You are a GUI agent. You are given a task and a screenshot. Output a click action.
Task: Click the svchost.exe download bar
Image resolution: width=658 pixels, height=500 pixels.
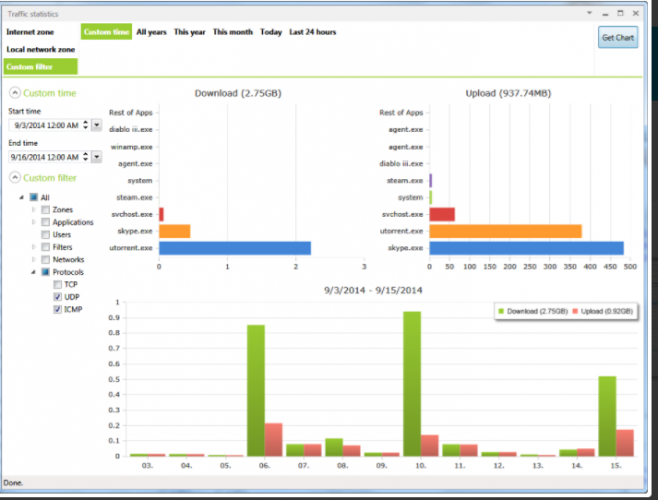pyautogui.click(x=161, y=215)
